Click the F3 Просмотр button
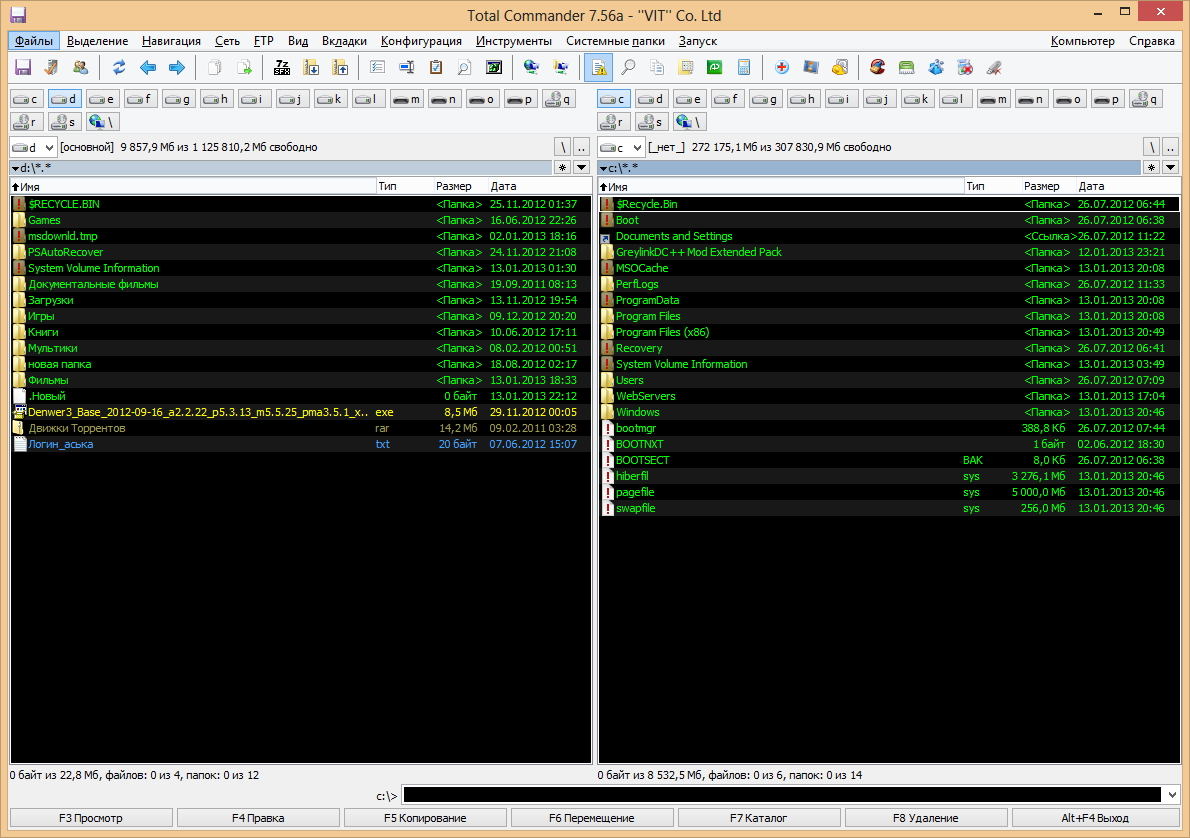1190x838 pixels. click(x=91, y=818)
